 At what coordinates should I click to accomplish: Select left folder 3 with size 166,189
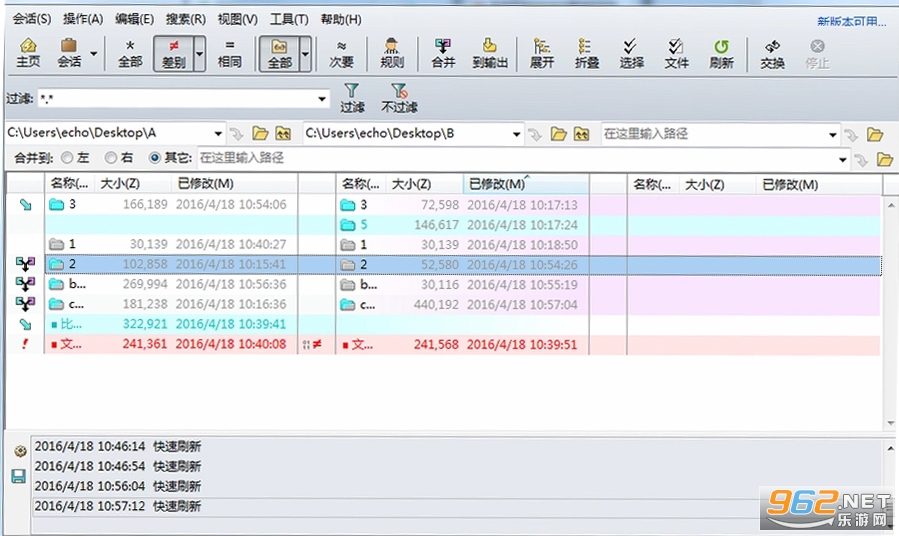(x=171, y=204)
